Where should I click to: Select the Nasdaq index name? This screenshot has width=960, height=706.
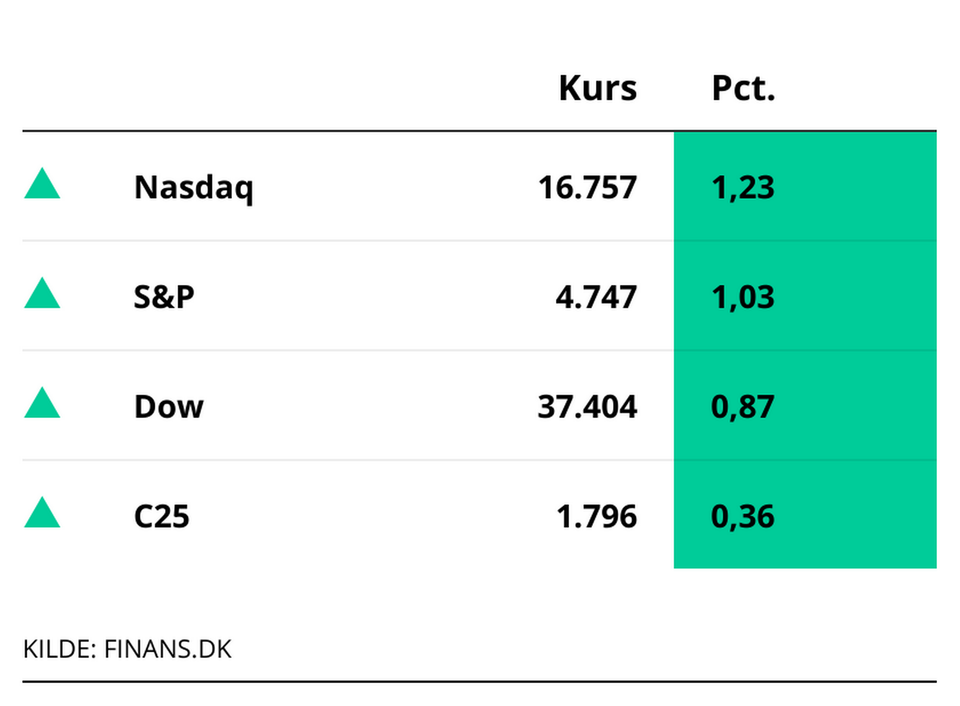tap(193, 187)
